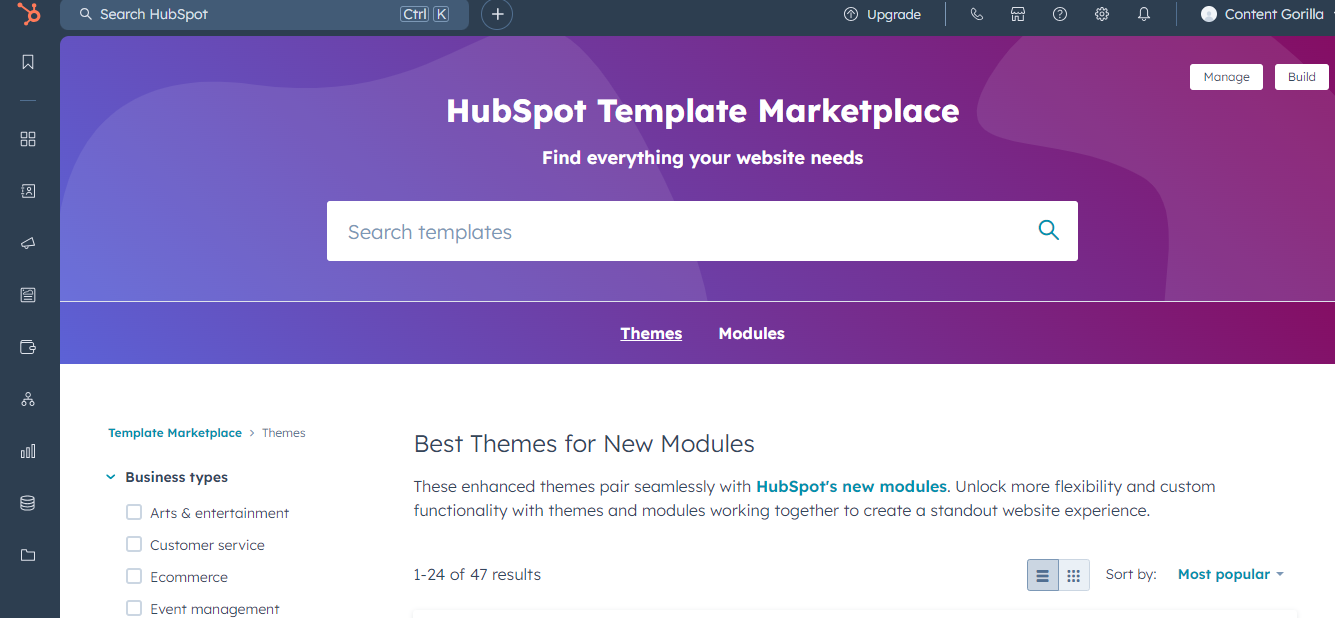Open the Notifications bell icon
Viewport: 1335px width, 618px height.
(x=1144, y=14)
